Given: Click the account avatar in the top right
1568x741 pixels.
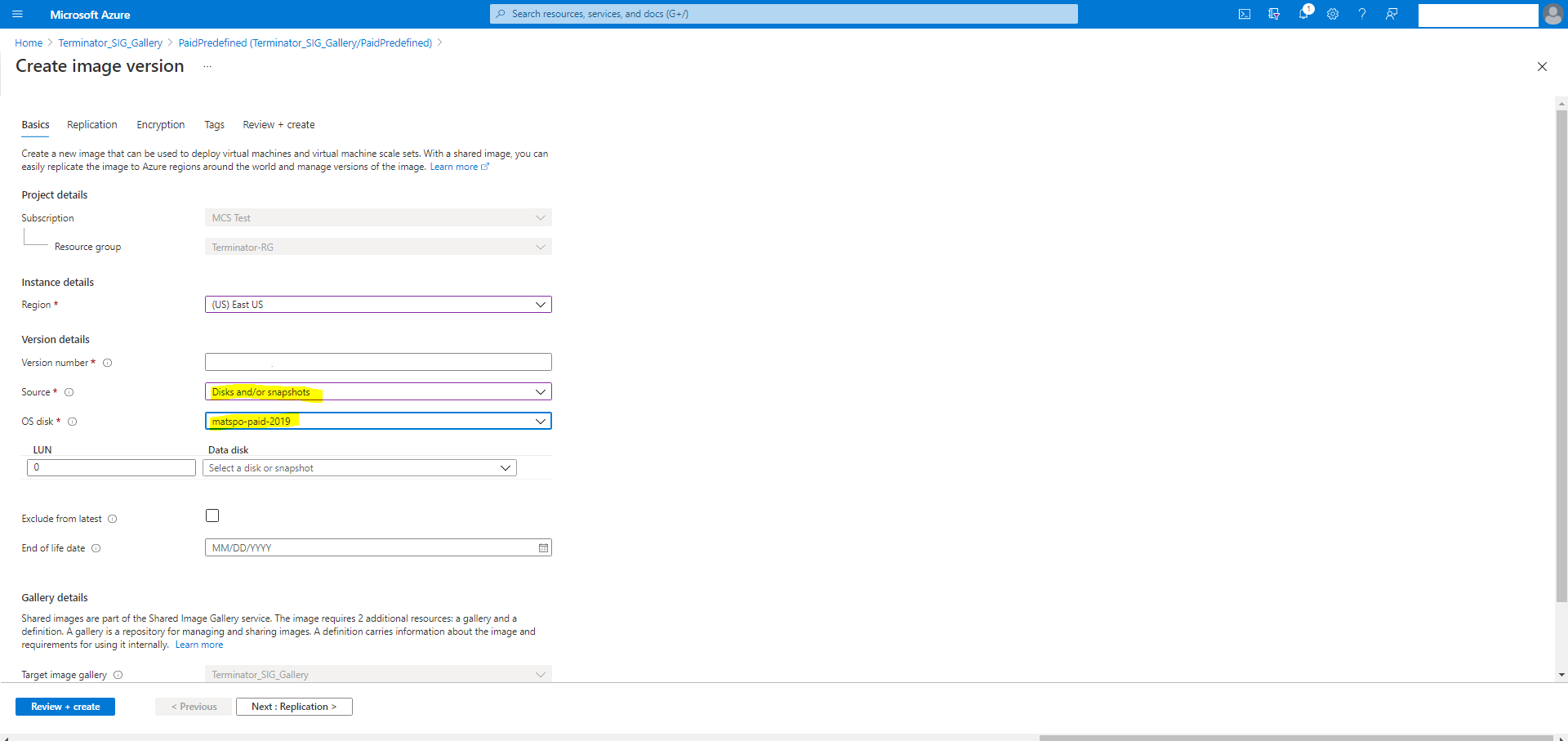Looking at the screenshot, I should (x=1553, y=15).
